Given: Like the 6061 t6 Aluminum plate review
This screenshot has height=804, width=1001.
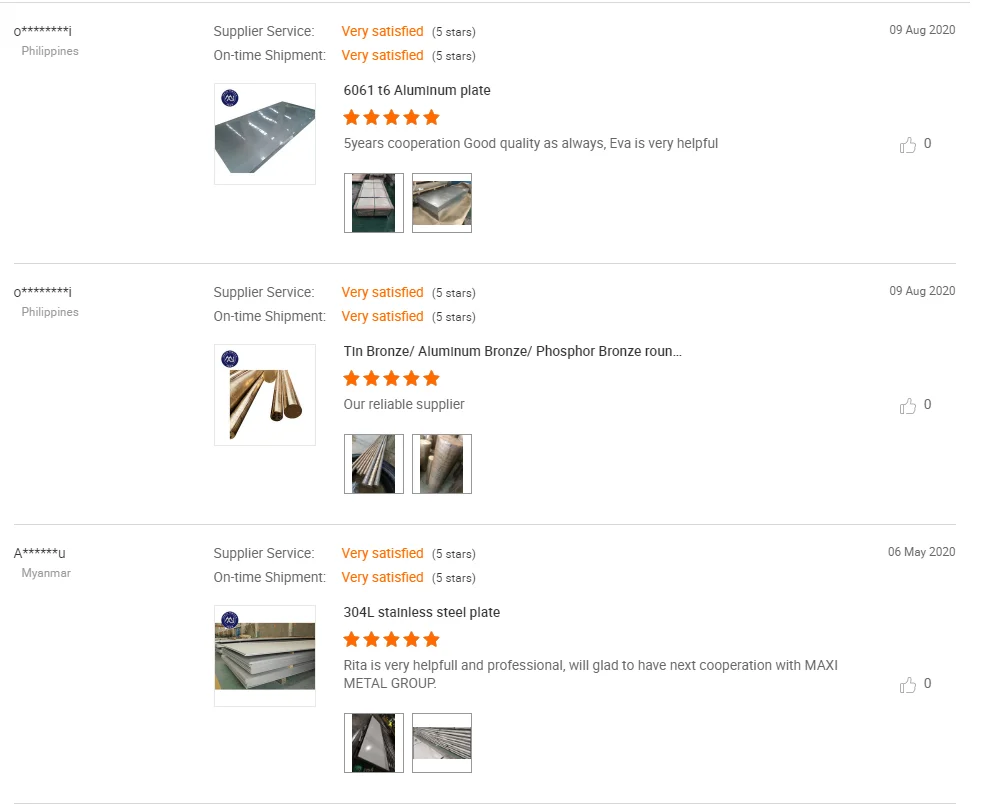Looking at the screenshot, I should [908, 145].
